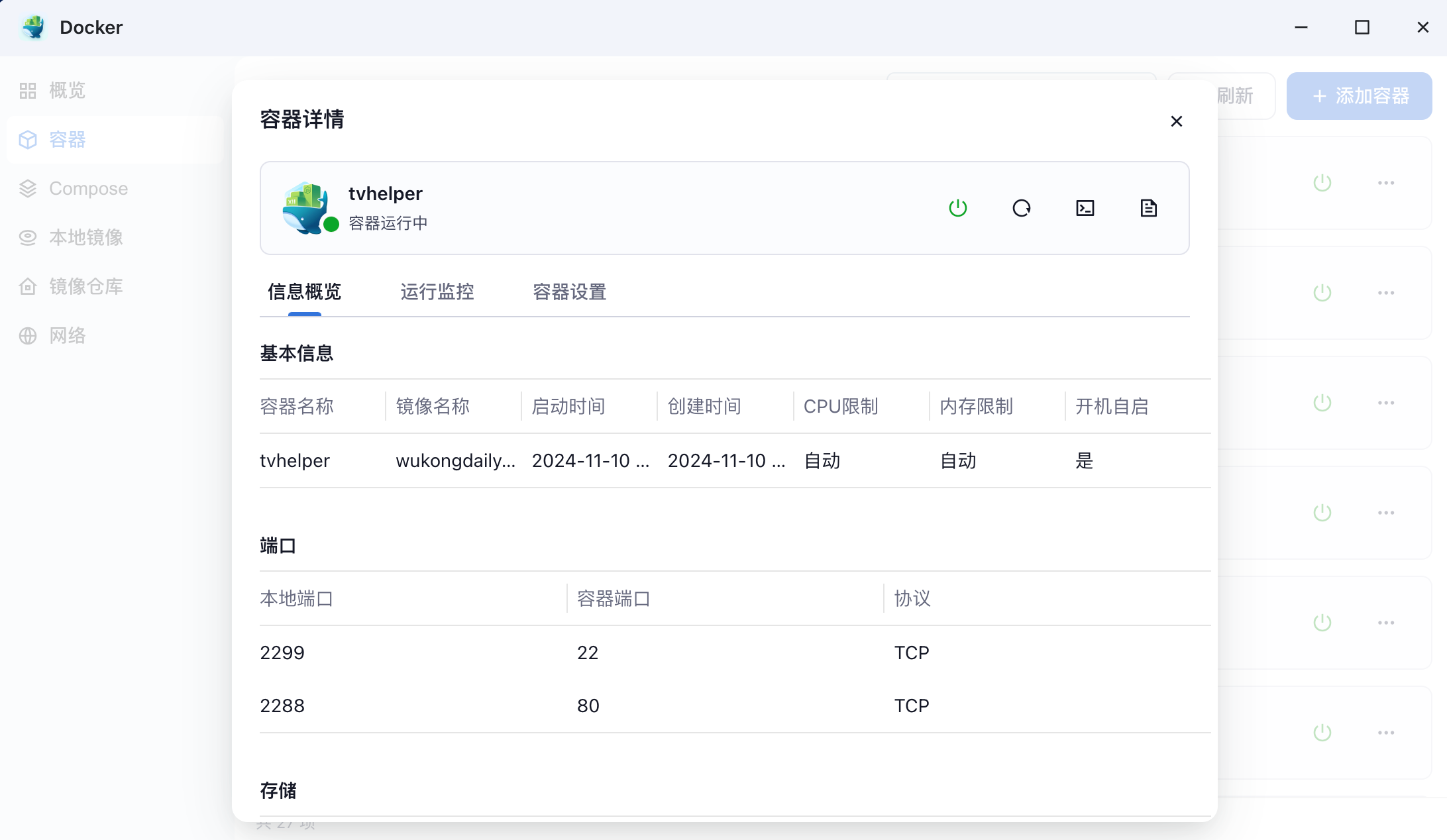Click the 容器端口 column header
The image size is (1447, 840).
click(614, 598)
